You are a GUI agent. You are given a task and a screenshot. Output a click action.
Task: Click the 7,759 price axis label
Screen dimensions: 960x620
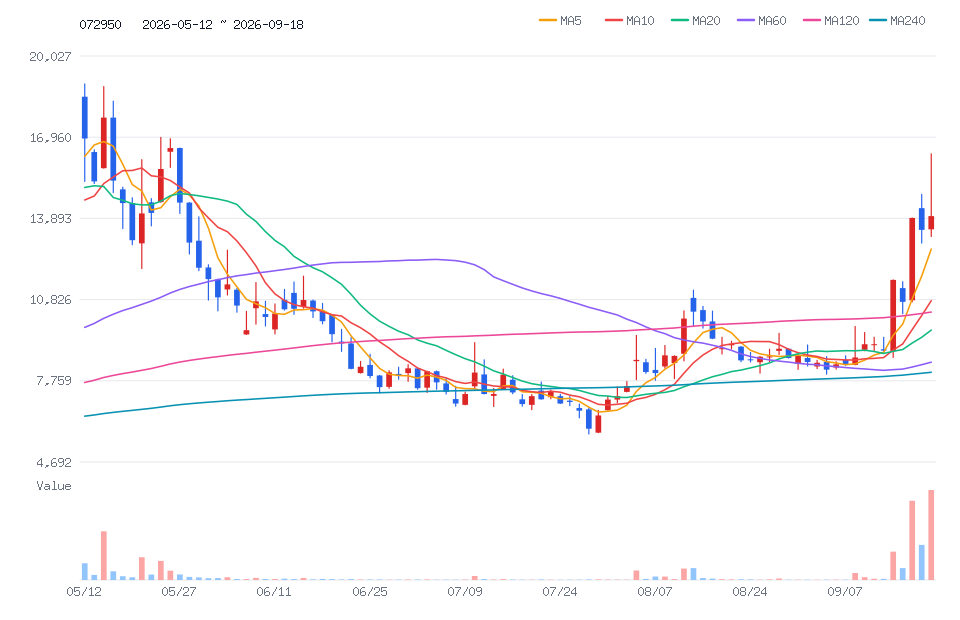click(54, 381)
